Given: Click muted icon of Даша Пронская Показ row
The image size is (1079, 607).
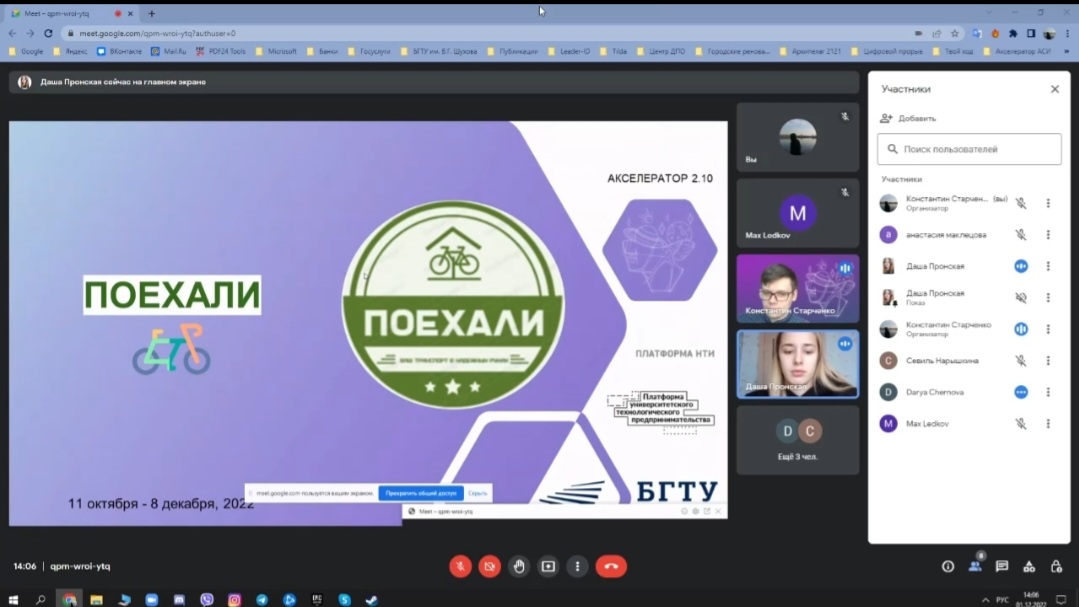Looking at the screenshot, I should [x=1021, y=297].
